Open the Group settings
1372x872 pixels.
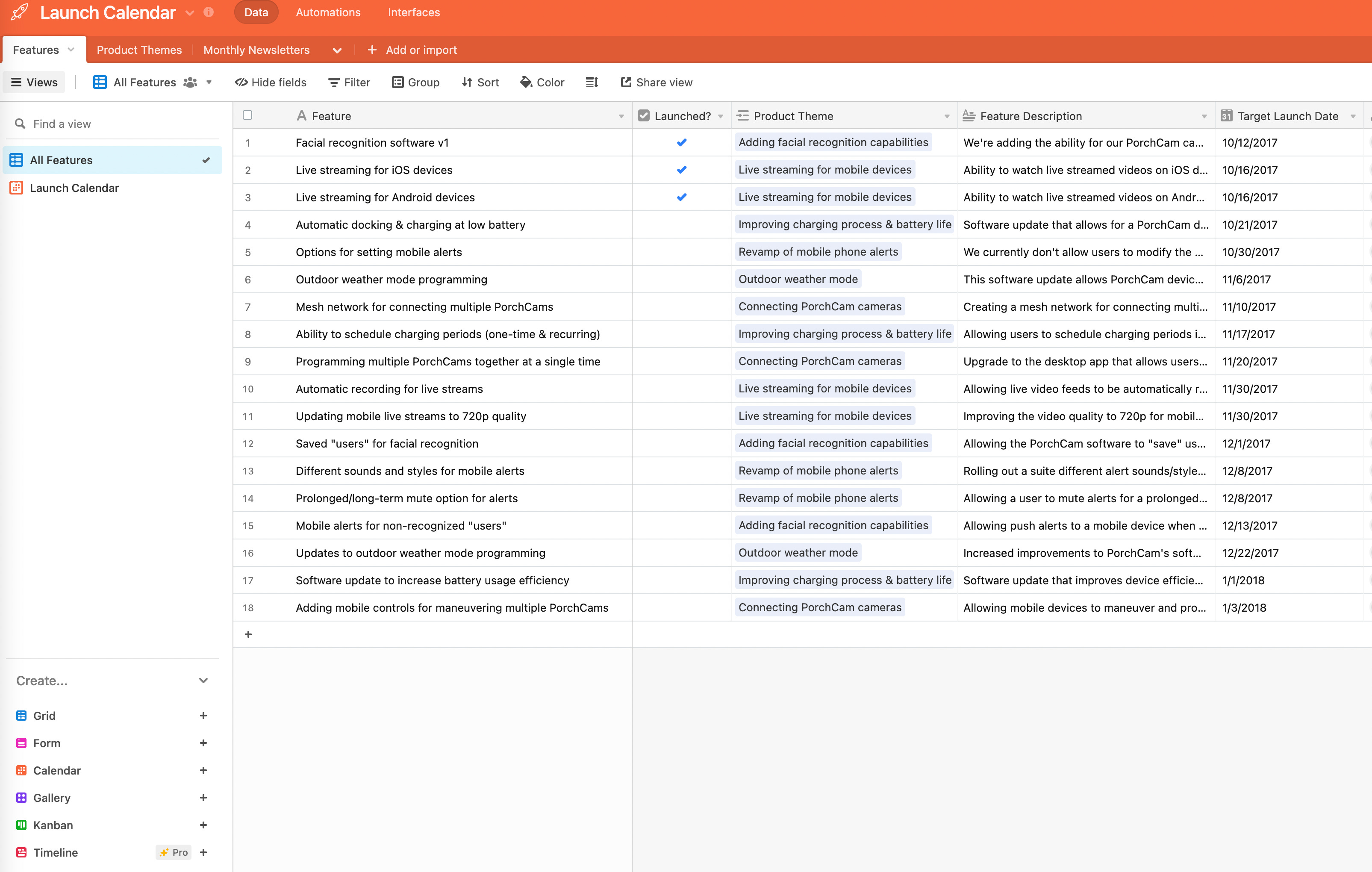[x=415, y=82]
